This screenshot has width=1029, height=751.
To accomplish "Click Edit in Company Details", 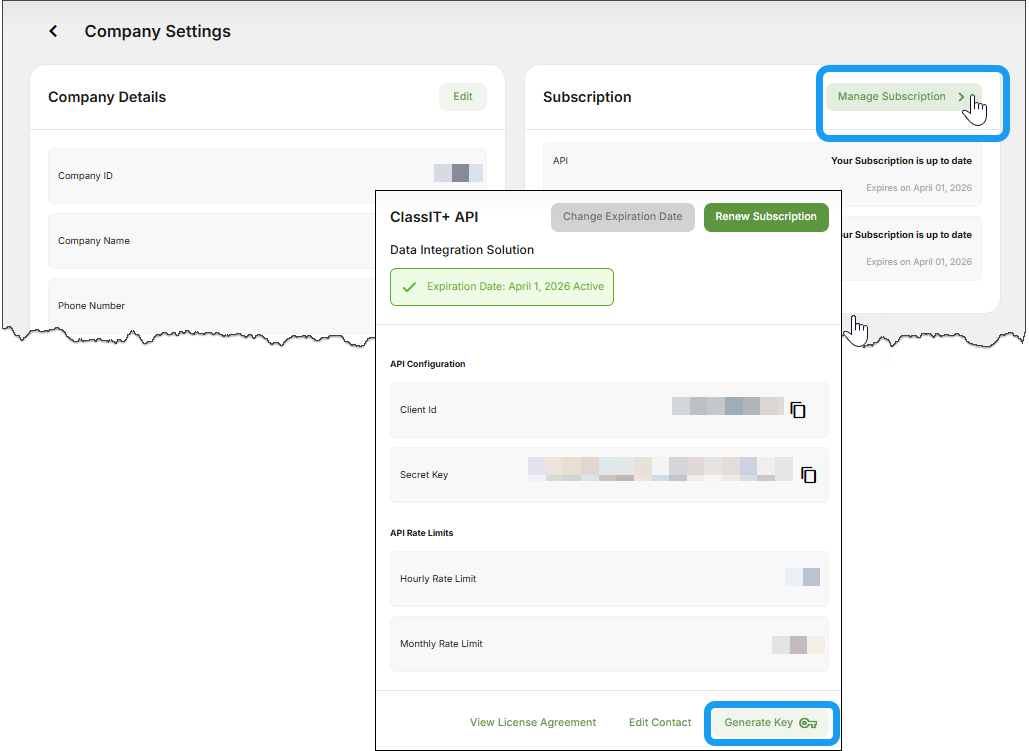I will pyautogui.click(x=462, y=96).
